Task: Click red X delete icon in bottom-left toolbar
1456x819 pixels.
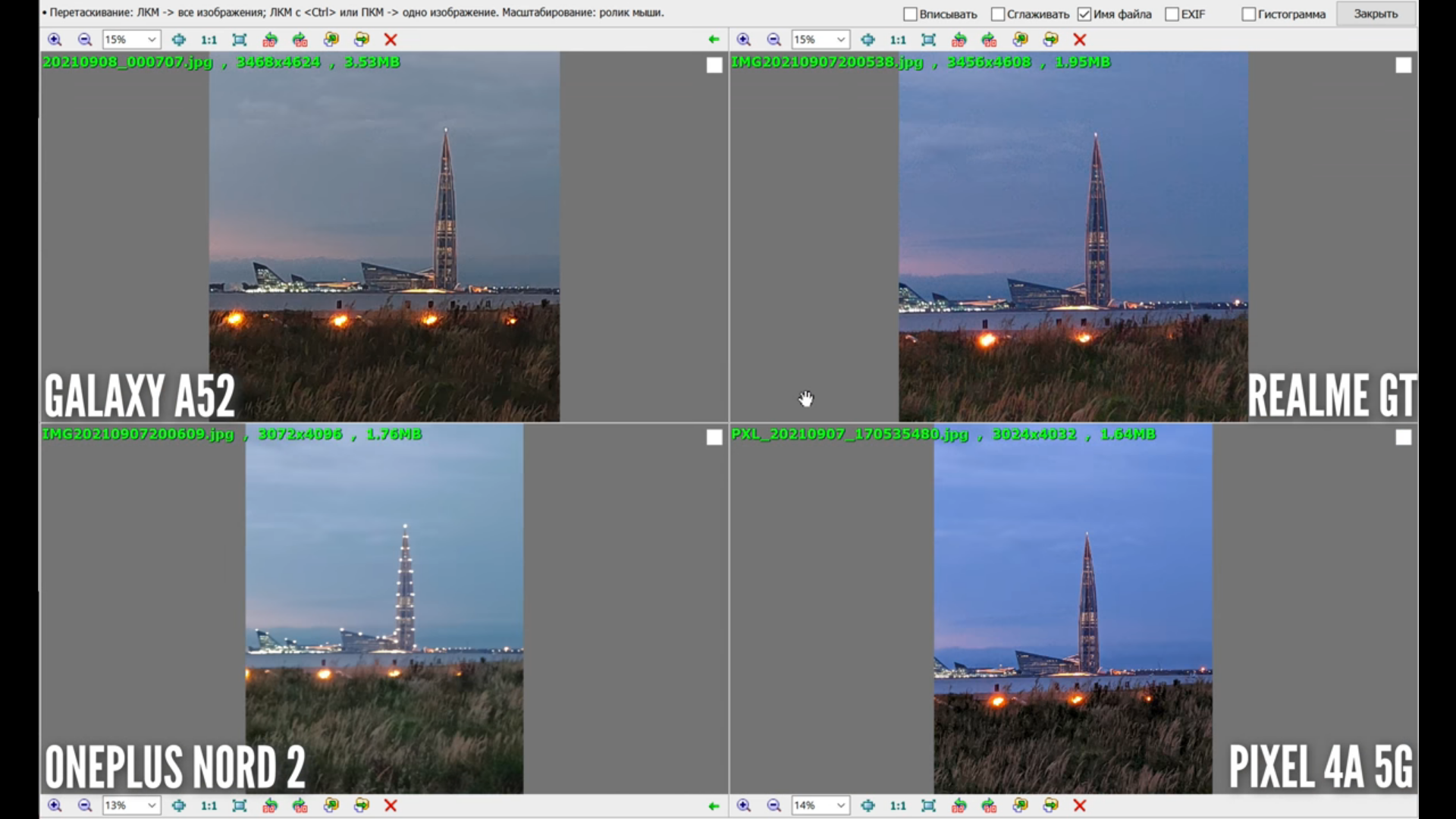Action: (x=391, y=805)
